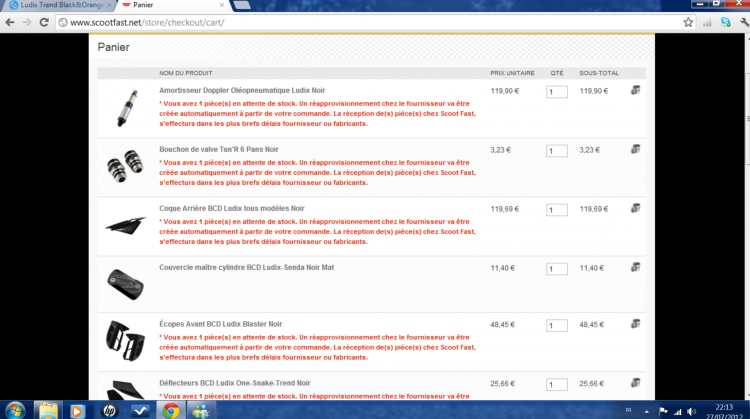Viewport: 750px width, 419px height.
Task: Switch to Ludix Trend Black&Orange tab
Action: [61, 5]
